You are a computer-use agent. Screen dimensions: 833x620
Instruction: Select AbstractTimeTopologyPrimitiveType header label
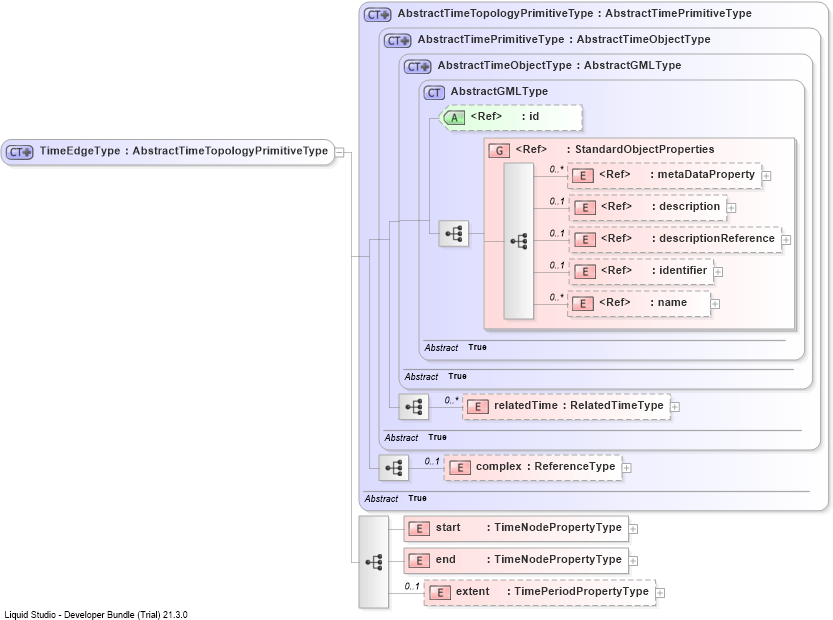tap(574, 13)
